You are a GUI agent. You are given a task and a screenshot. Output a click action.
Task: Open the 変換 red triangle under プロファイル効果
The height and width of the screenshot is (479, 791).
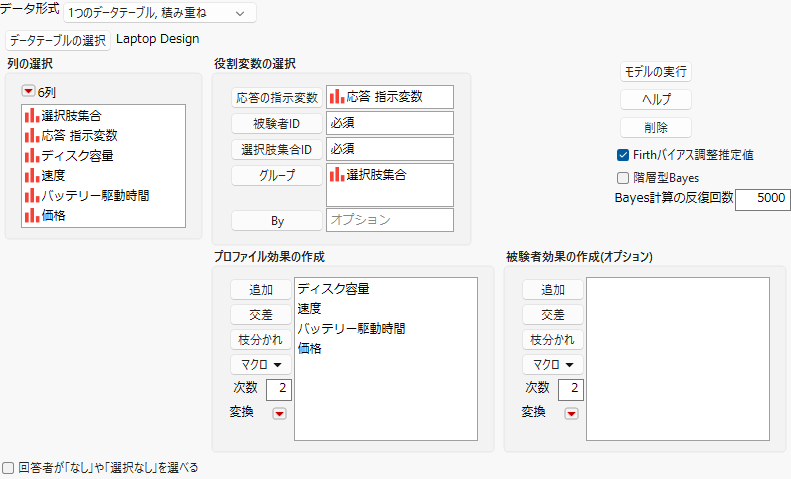(279, 413)
